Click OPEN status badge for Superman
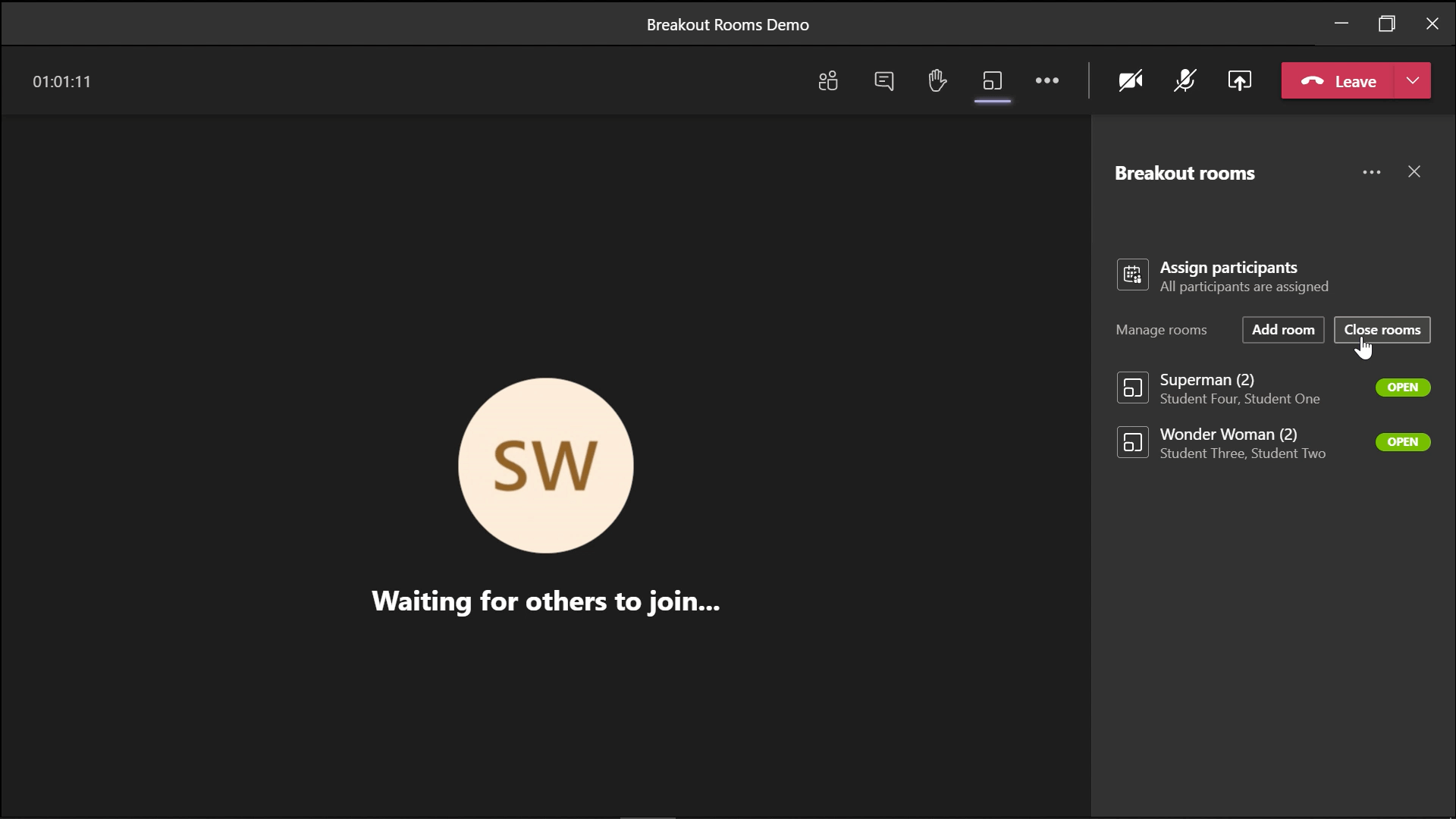The image size is (1456, 819). click(x=1403, y=388)
